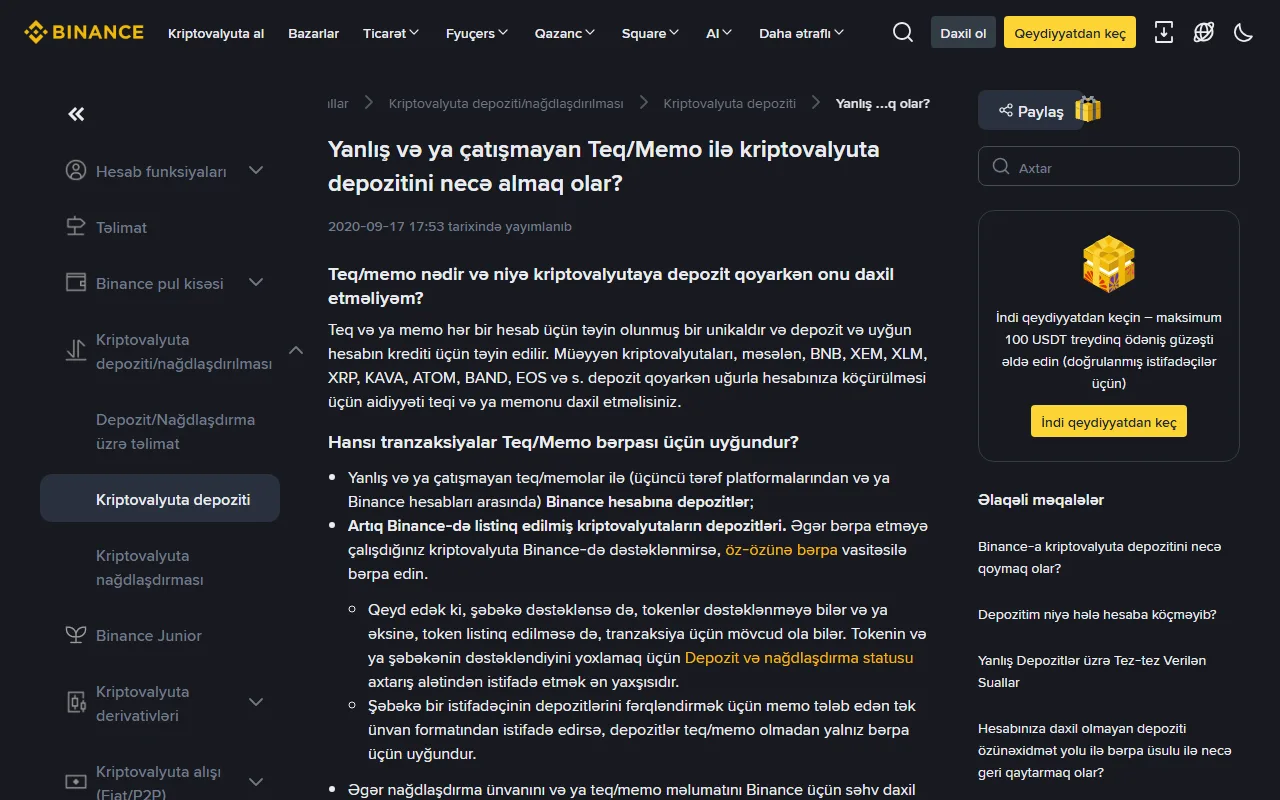Viewport: 1280px width, 800px height.
Task: Click the Təlimat signpost icon
Action: tap(76, 227)
